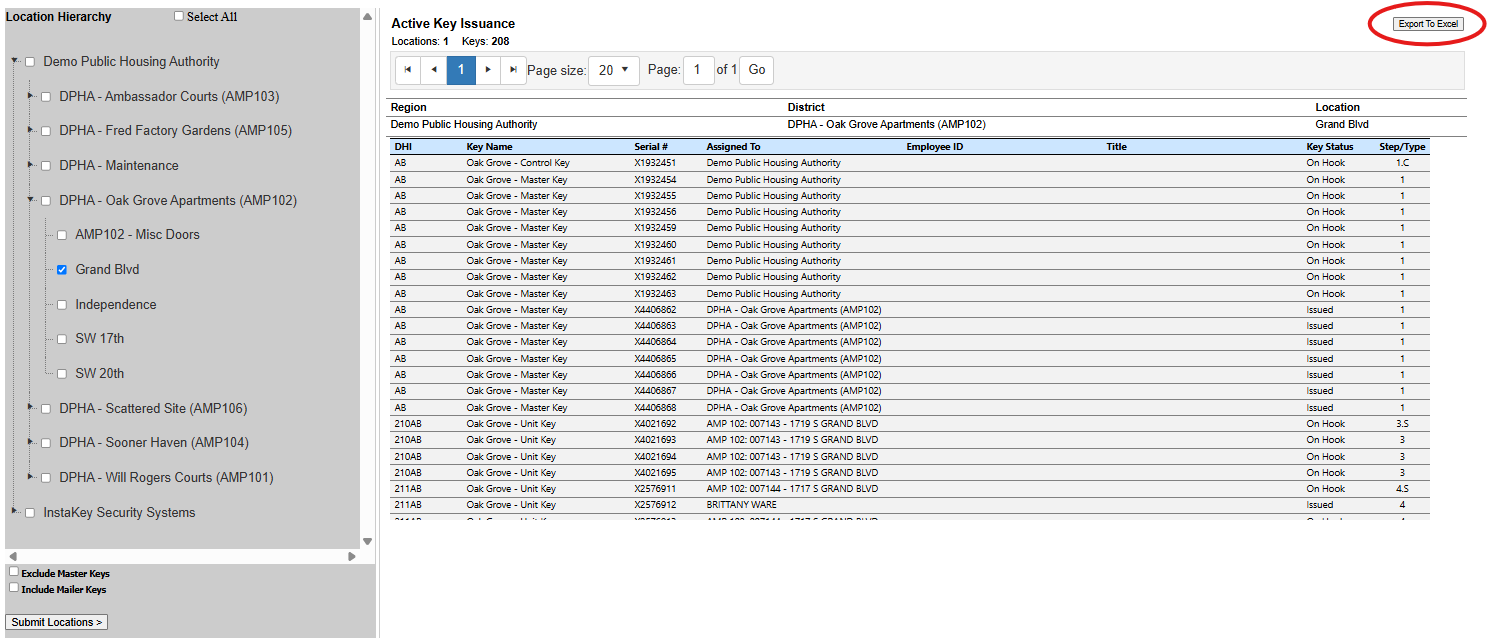The image size is (1487, 638).
Task: Select current page number 1 tab
Action: click(x=461, y=70)
